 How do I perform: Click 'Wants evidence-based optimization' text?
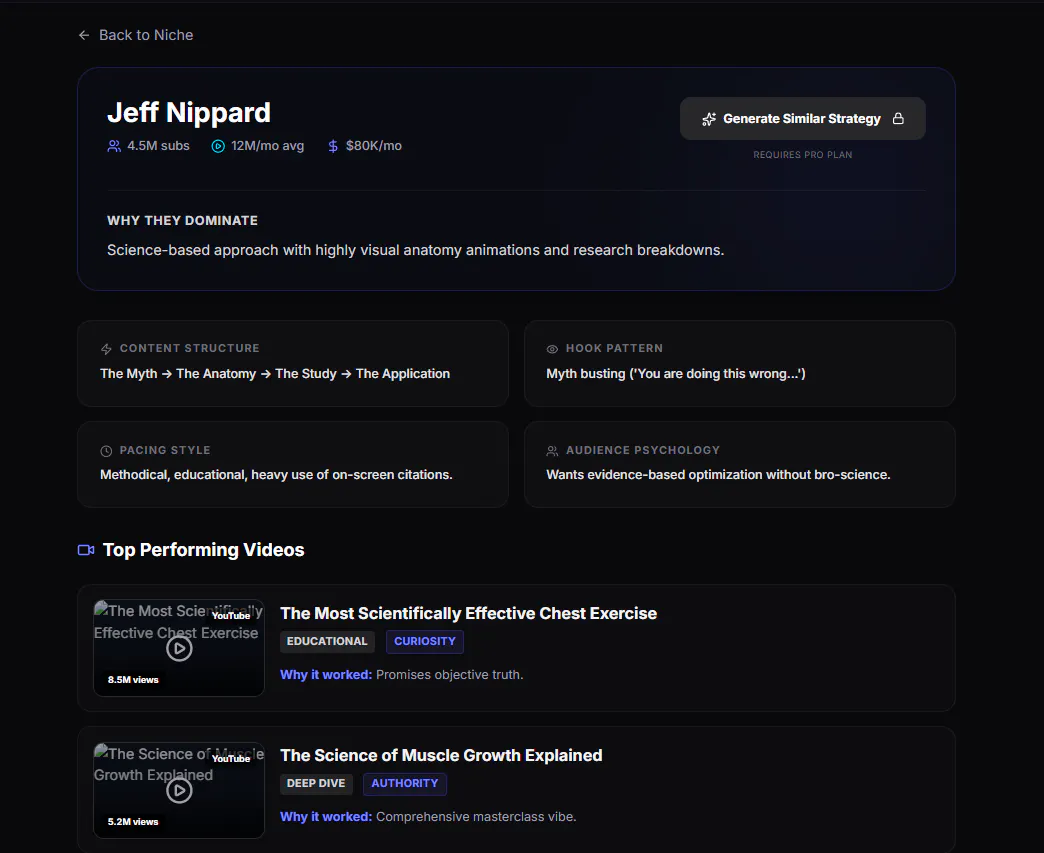coord(718,475)
